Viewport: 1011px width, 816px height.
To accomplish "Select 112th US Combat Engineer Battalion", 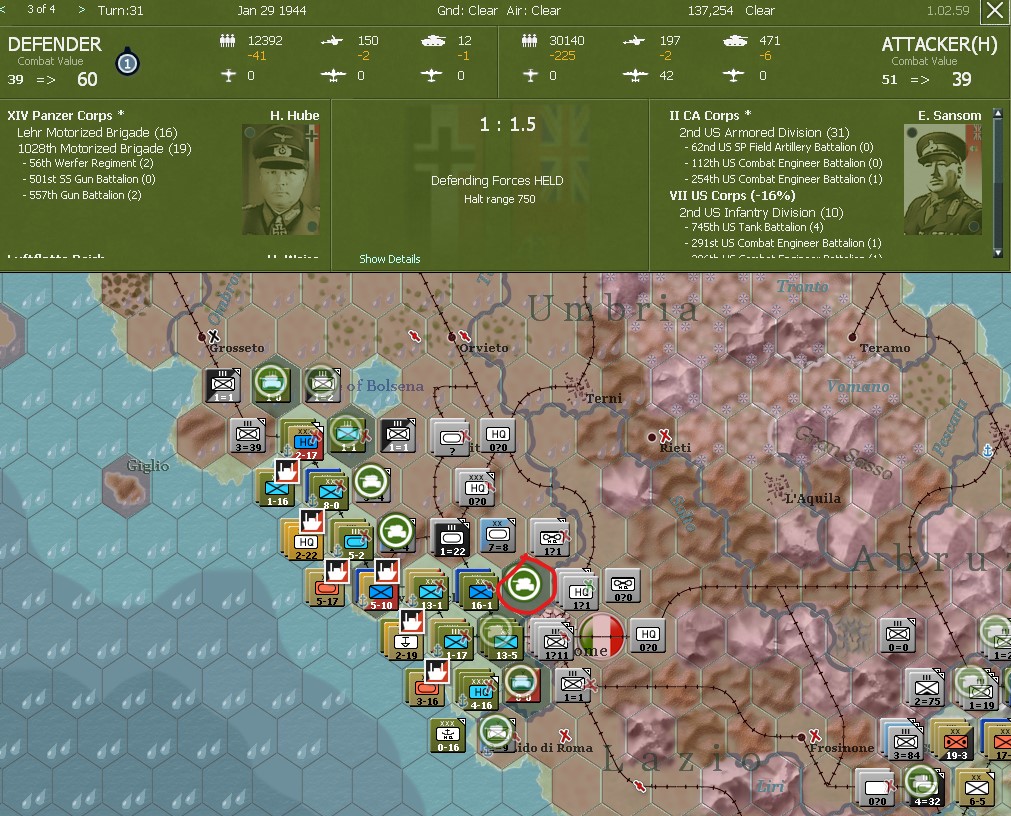I will point(783,163).
